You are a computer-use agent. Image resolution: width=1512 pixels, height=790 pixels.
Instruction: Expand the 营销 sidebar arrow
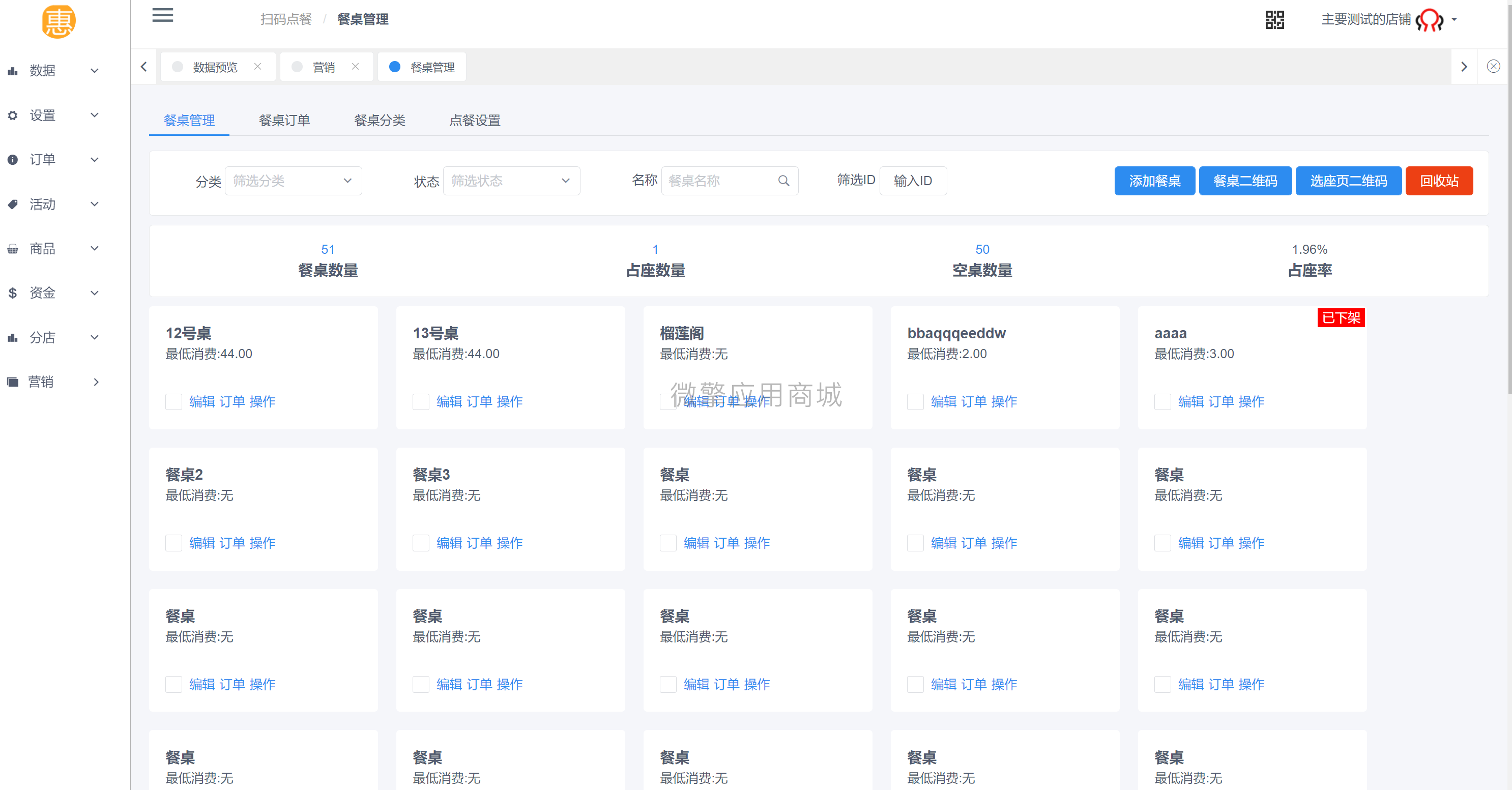[96, 382]
